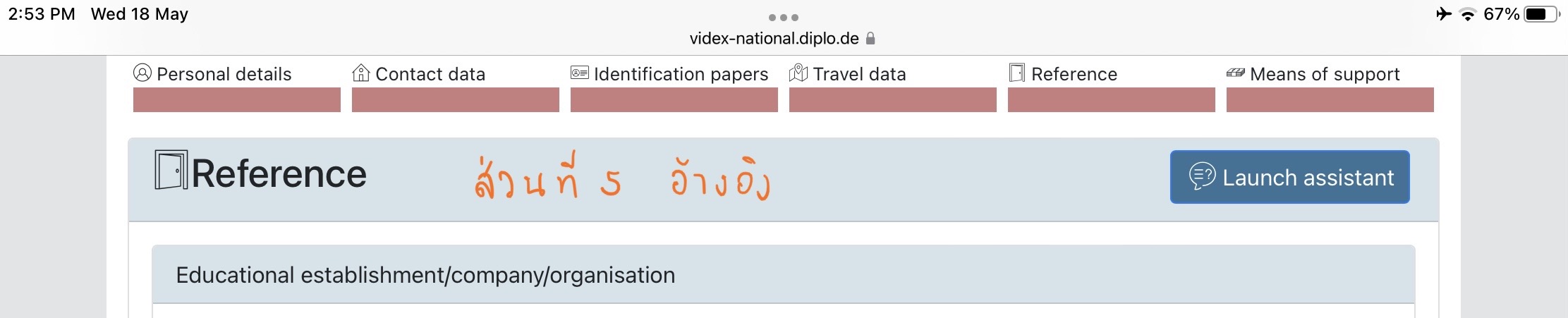Click the large door icon beside Reference heading
This screenshot has height=318, width=1568.
(x=171, y=170)
